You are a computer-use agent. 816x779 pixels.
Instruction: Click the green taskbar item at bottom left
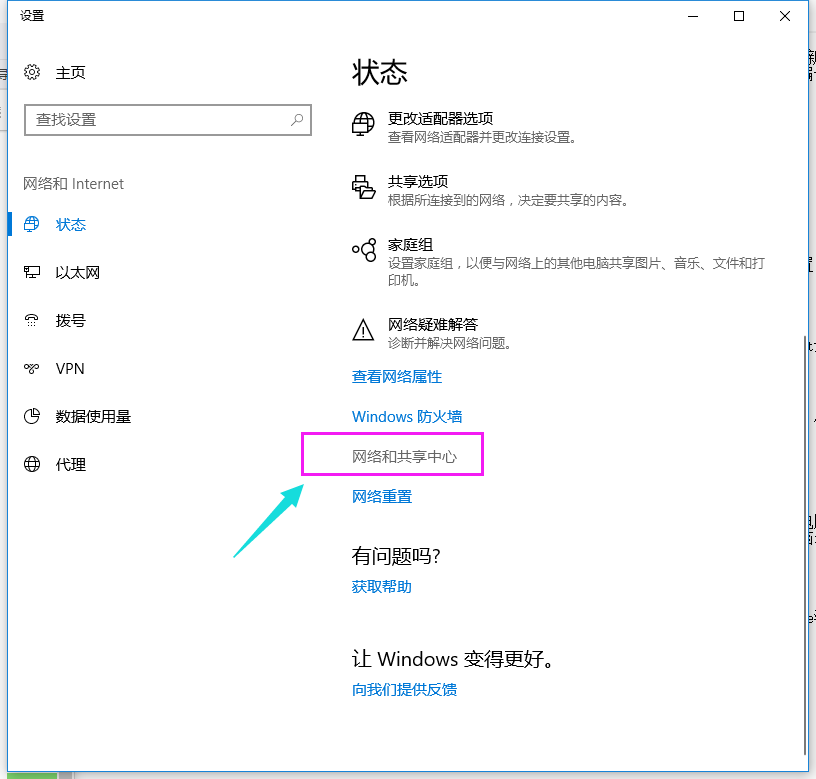tap(30, 773)
